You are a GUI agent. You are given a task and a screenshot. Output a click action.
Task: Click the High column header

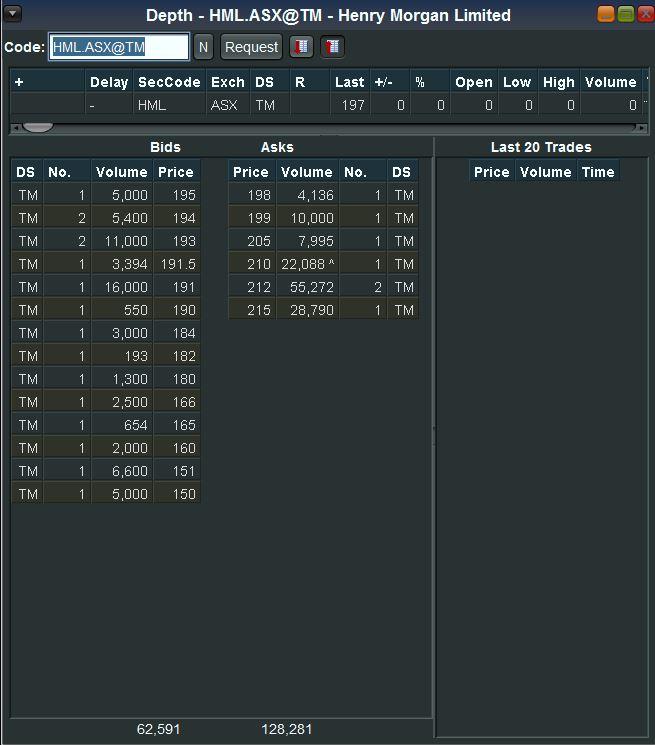click(559, 82)
